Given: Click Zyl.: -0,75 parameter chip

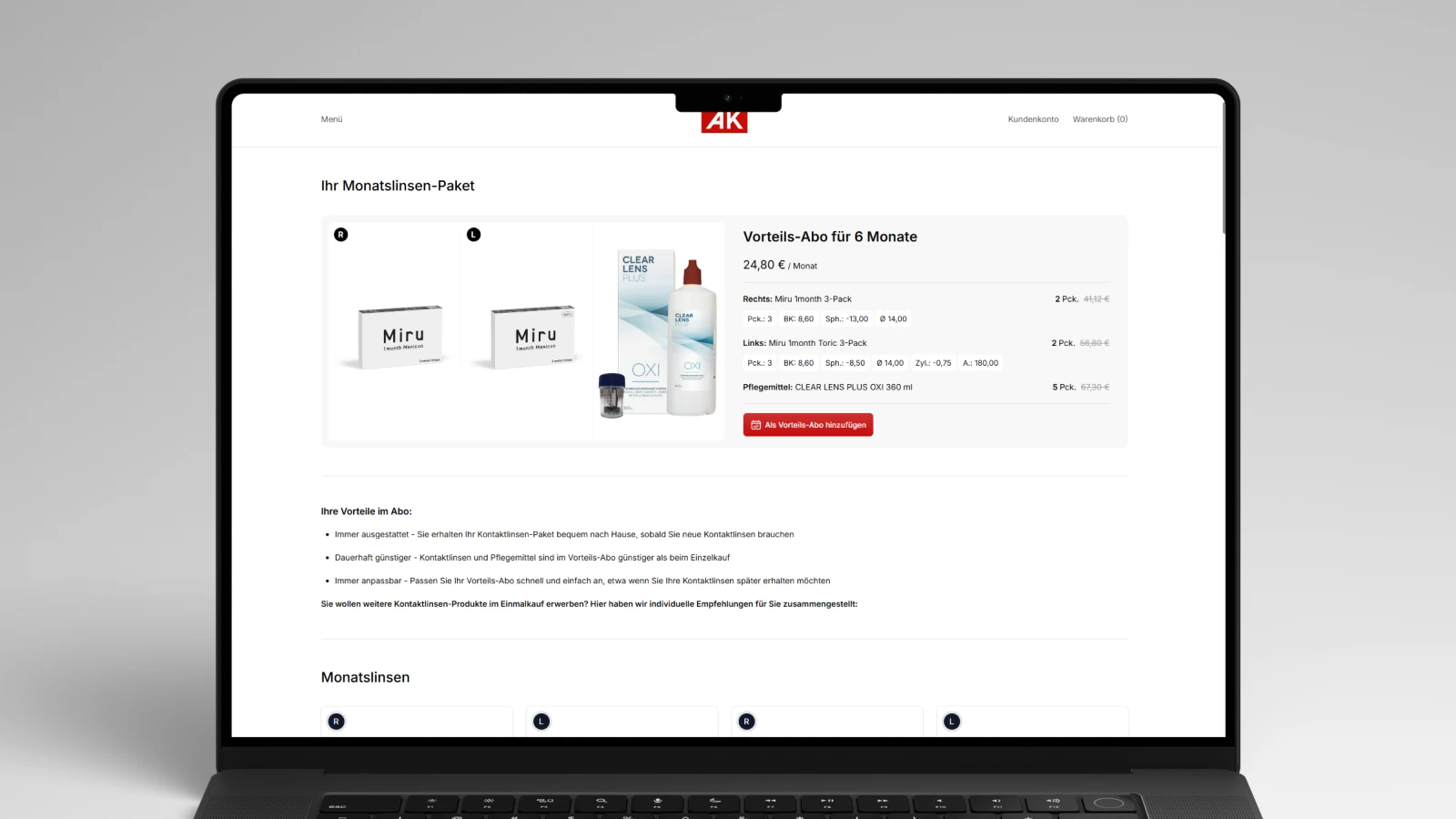Looking at the screenshot, I should pyautogui.click(x=933, y=363).
